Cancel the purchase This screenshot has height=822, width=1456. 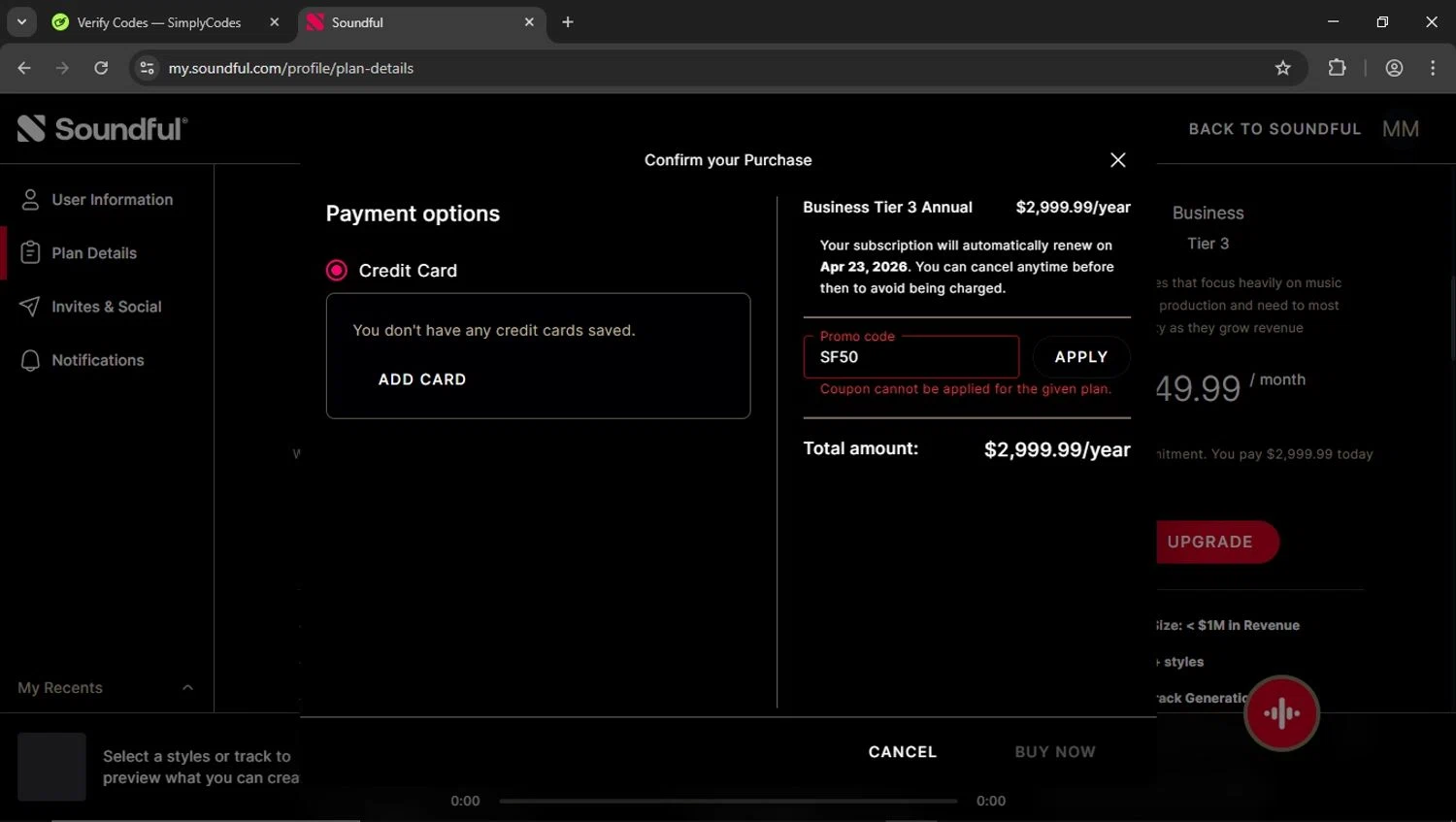coord(903,752)
